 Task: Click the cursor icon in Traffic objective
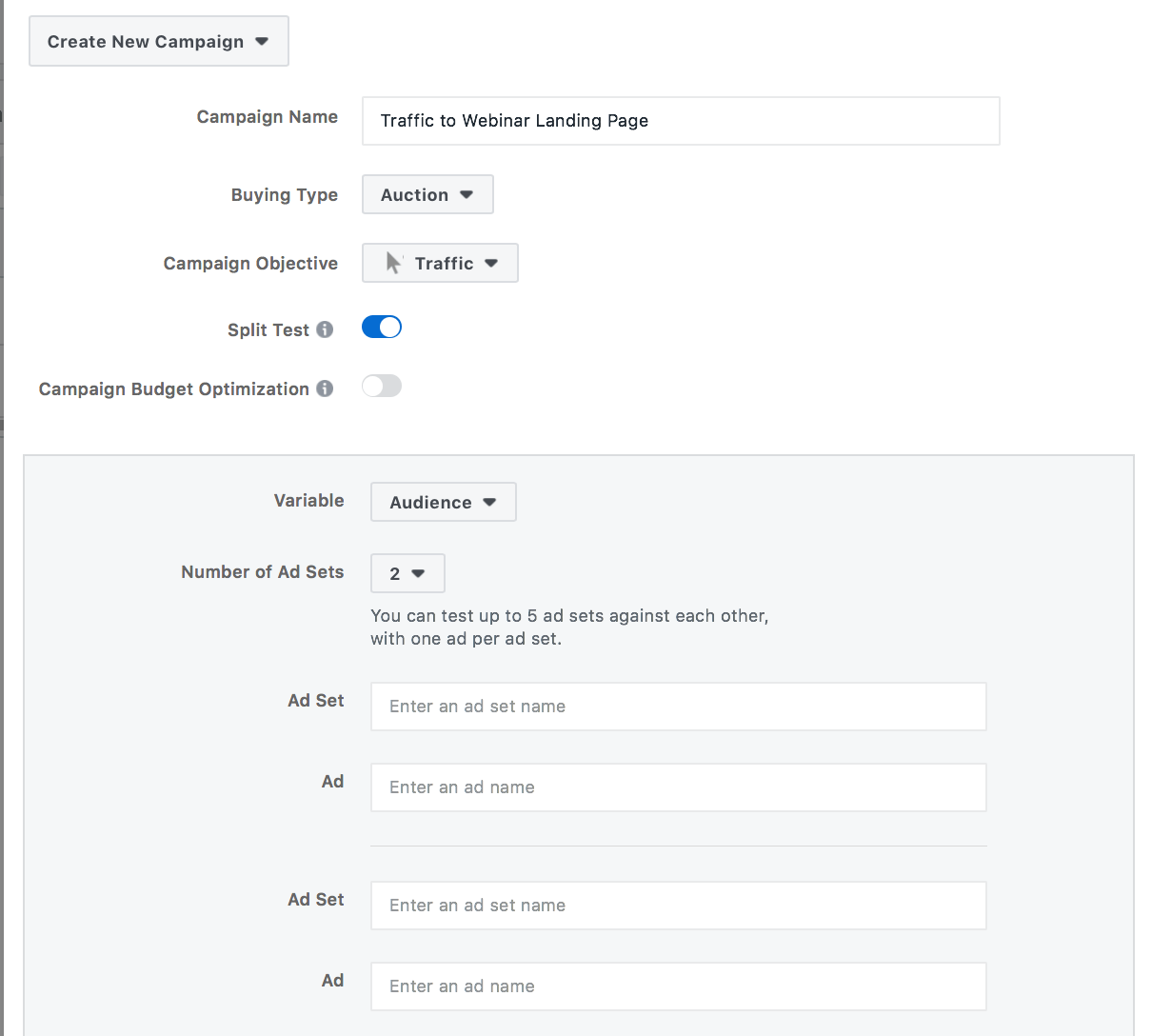click(393, 263)
